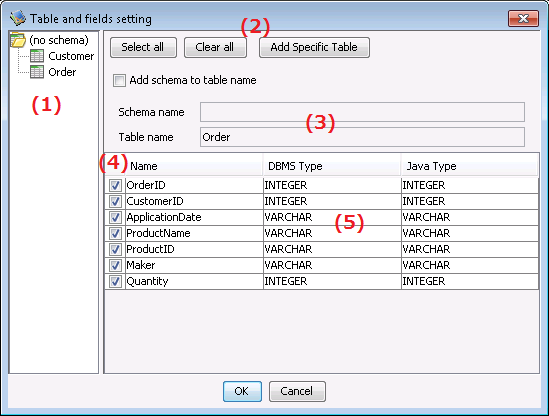Image resolution: width=549 pixels, height=416 pixels.
Task: Click the Order table icon in tree
Action: [x=37, y=72]
